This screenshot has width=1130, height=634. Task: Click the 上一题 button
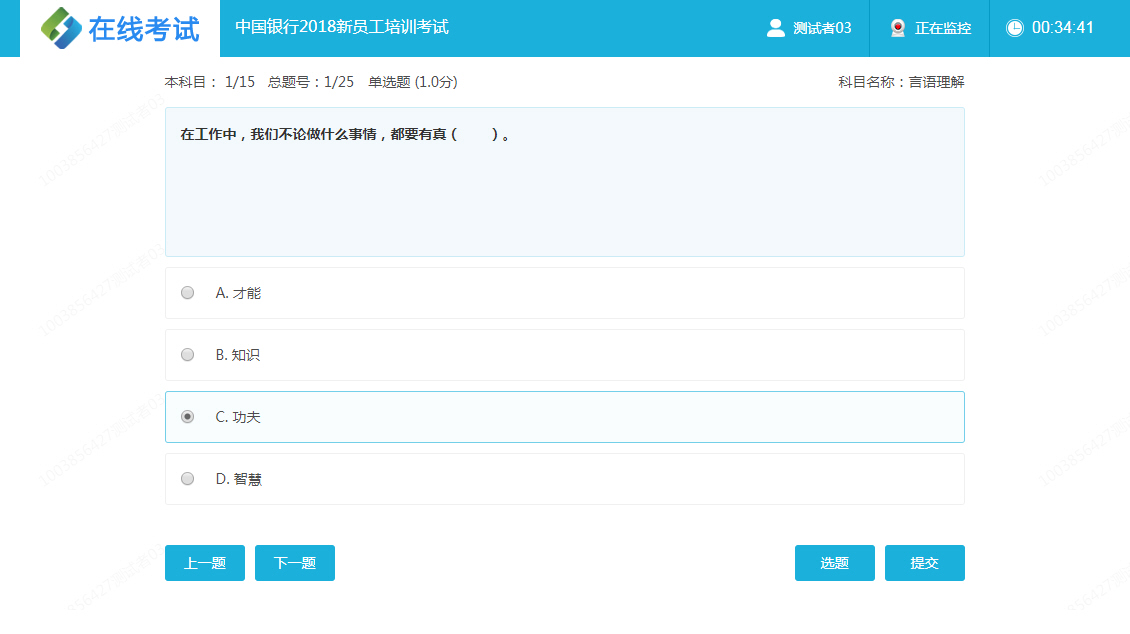204,563
